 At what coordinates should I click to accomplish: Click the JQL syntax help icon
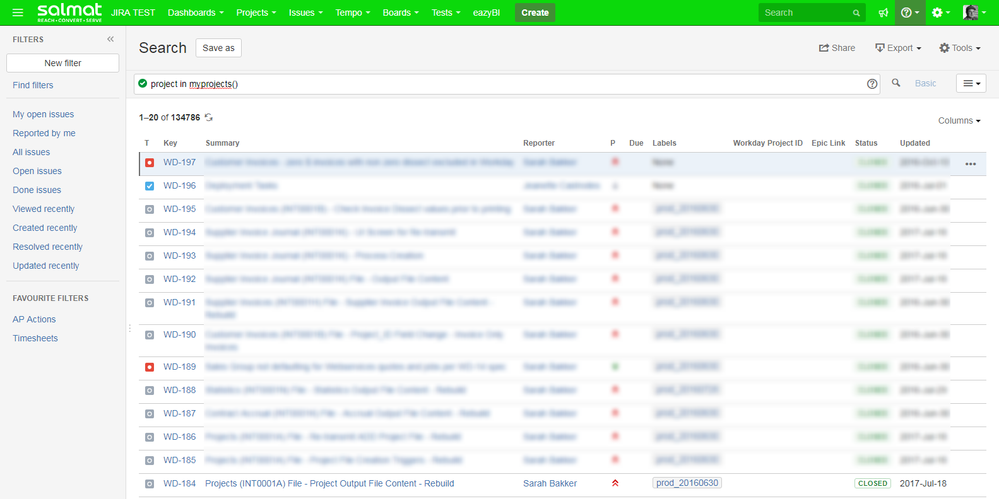872,83
